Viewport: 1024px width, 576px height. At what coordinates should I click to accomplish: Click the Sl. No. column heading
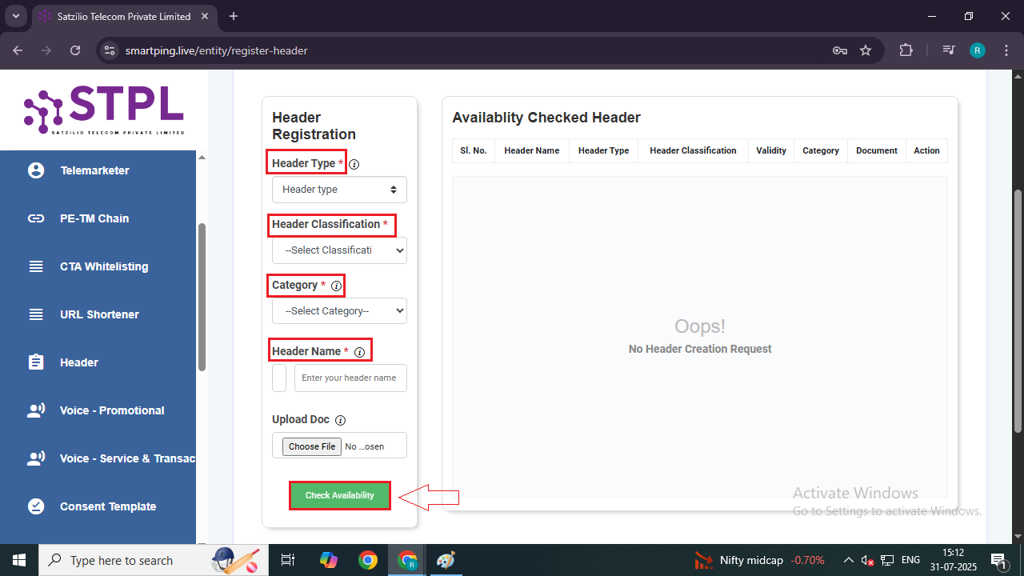[473, 151]
